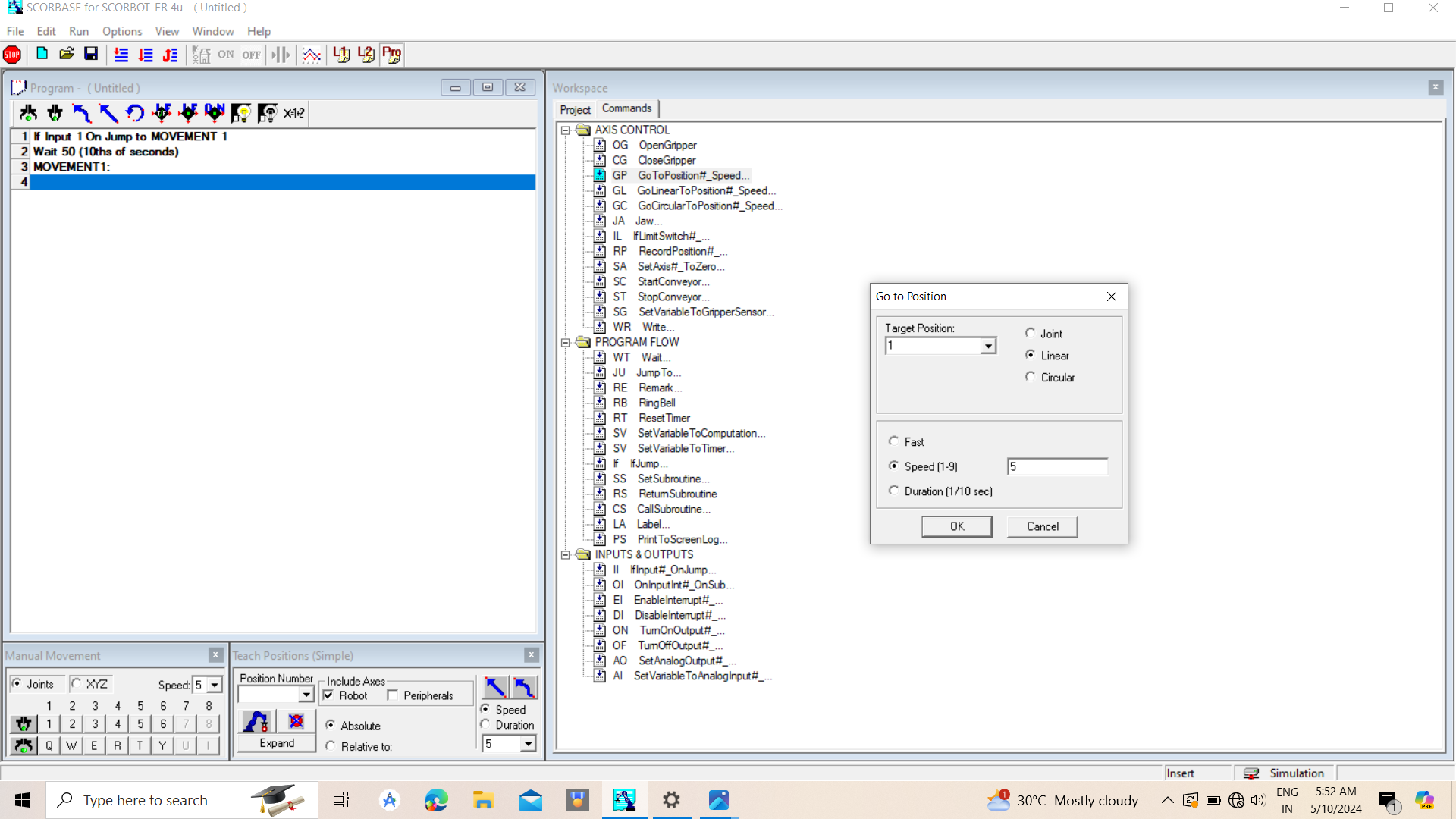Collapse the PROGRAM FLOW tree node

[x=566, y=343]
